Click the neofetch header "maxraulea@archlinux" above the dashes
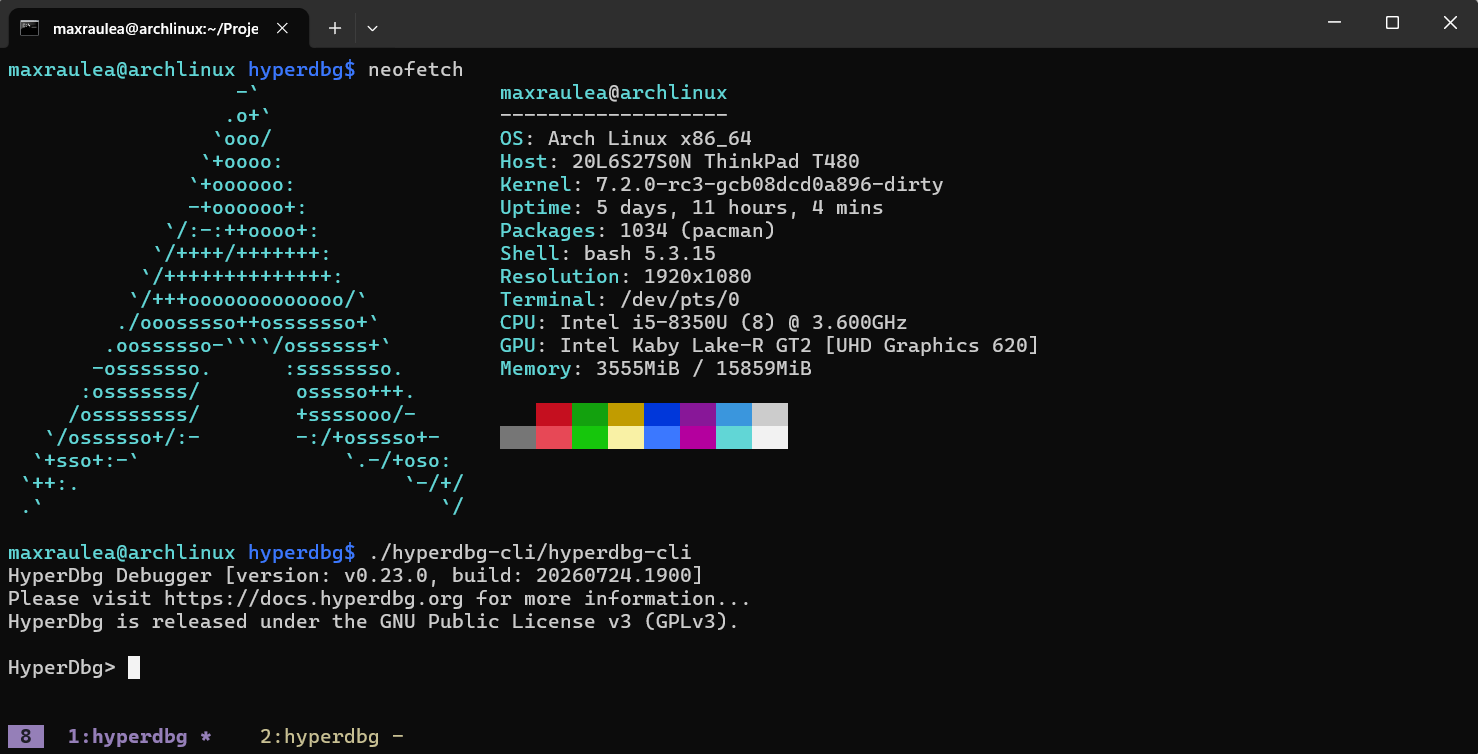 (x=614, y=93)
